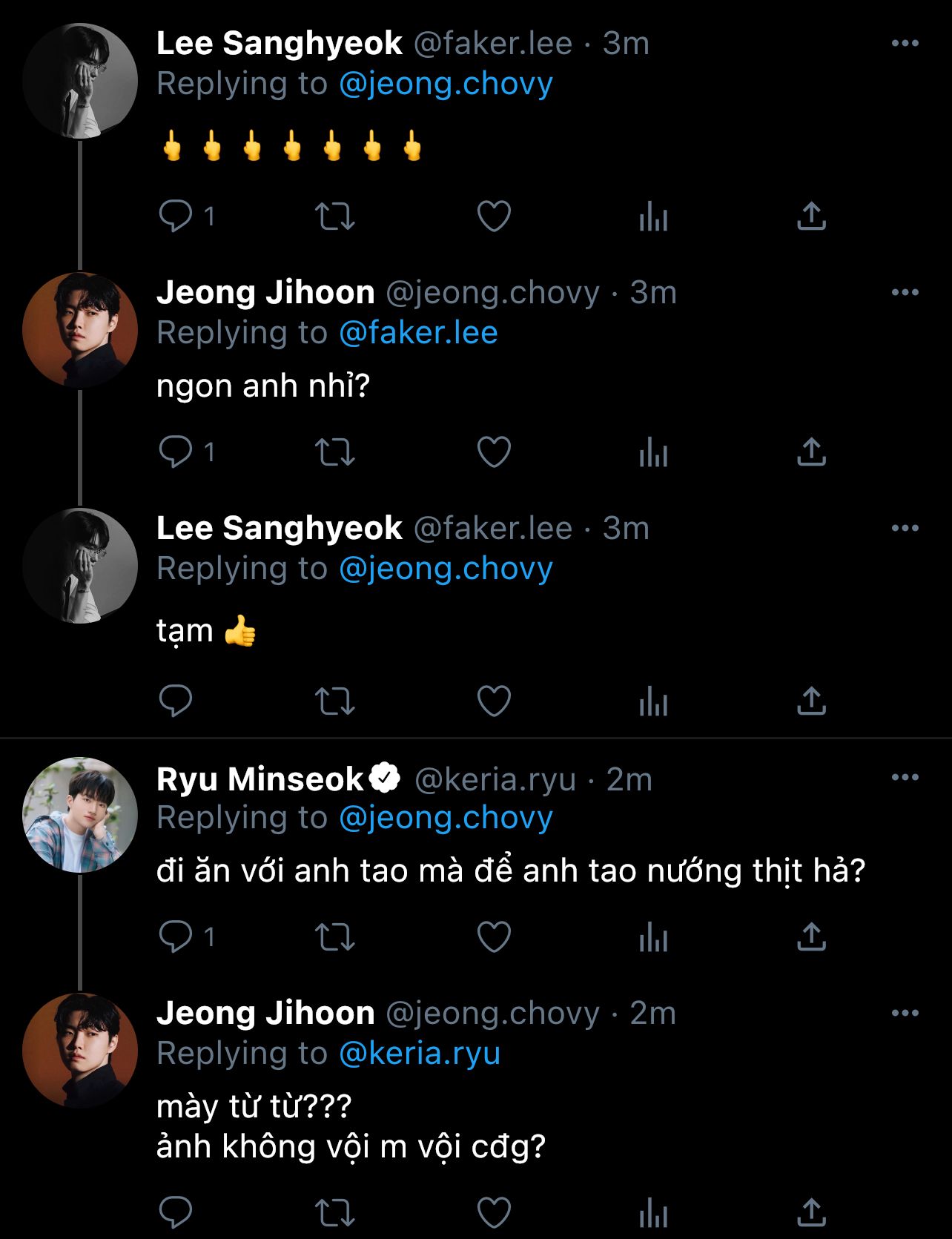Screen dimensions: 952x1239
Task: Reply to Ryu Minseok's tweet
Action: pyautogui.click(x=176, y=937)
